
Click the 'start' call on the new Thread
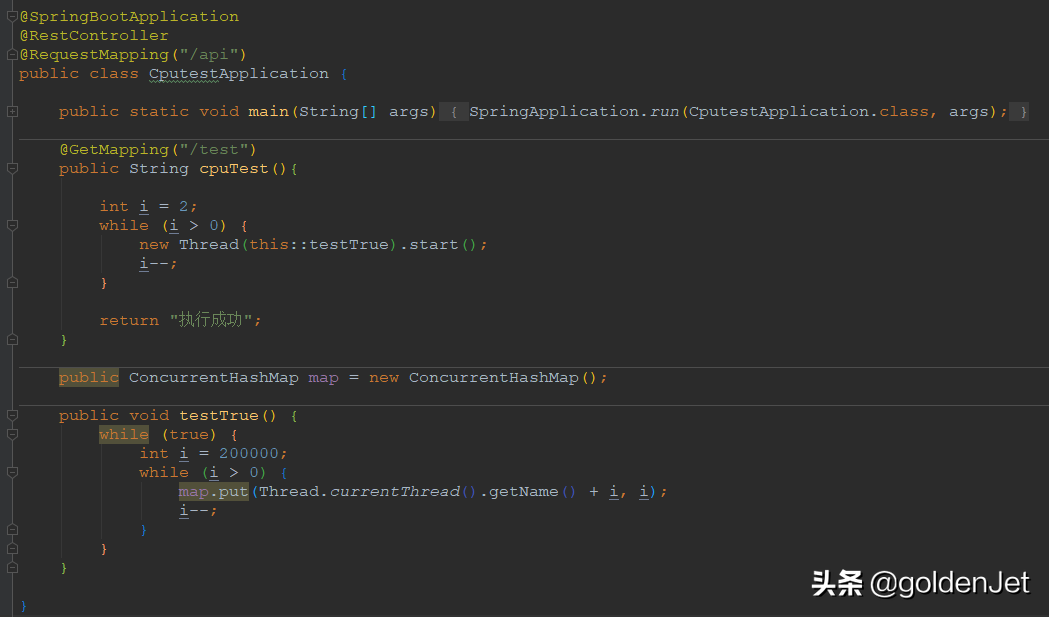pos(434,245)
